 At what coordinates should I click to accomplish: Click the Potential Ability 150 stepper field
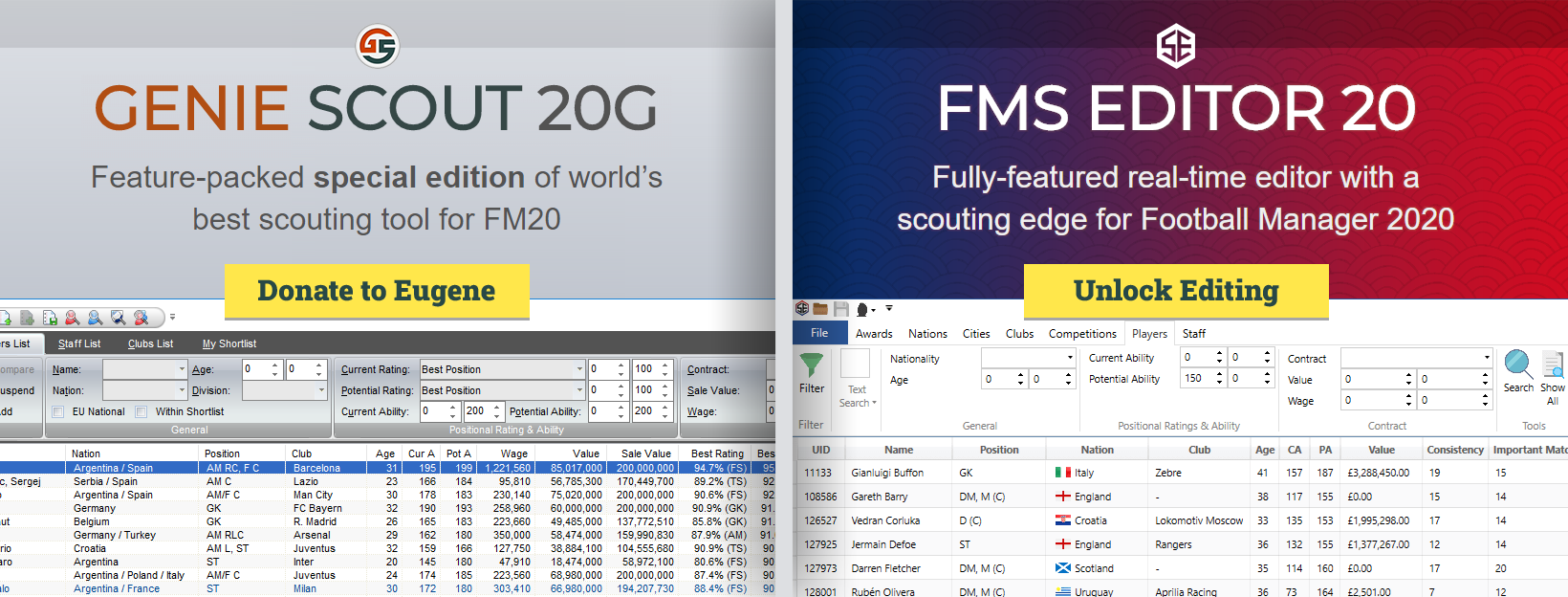point(1203,379)
